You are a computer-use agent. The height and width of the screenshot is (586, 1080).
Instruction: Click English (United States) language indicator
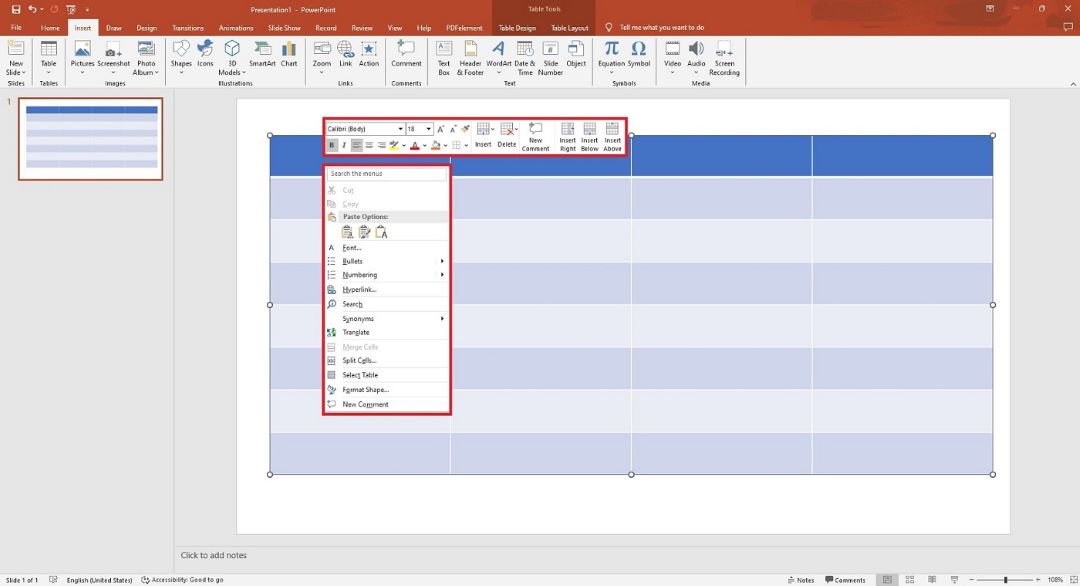point(99,580)
